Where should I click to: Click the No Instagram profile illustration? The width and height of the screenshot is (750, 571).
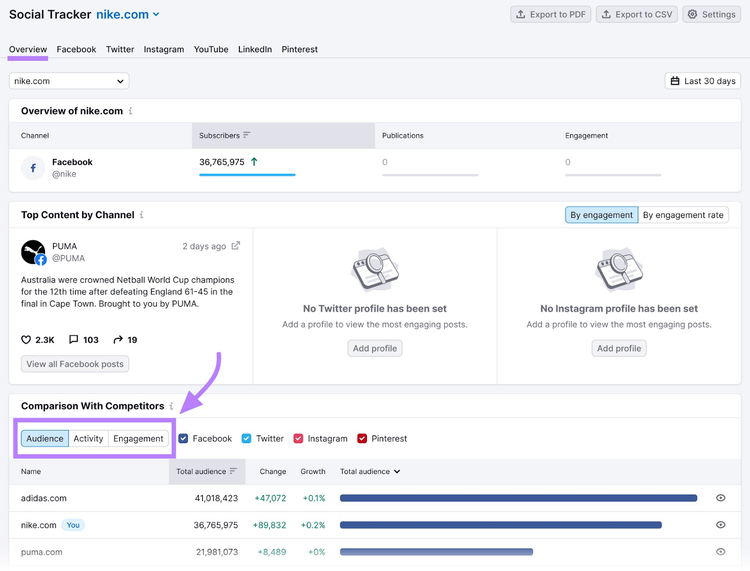(619, 270)
